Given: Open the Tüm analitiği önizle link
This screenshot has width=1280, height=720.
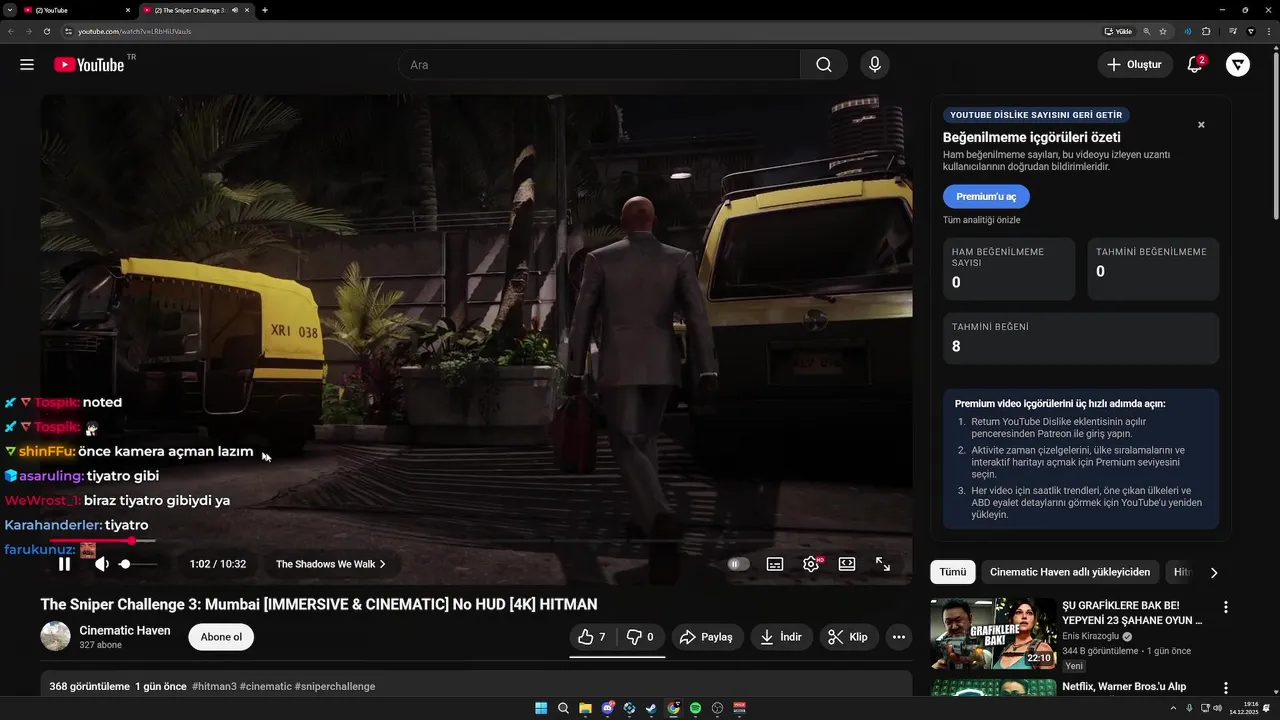Looking at the screenshot, I should 981,220.
